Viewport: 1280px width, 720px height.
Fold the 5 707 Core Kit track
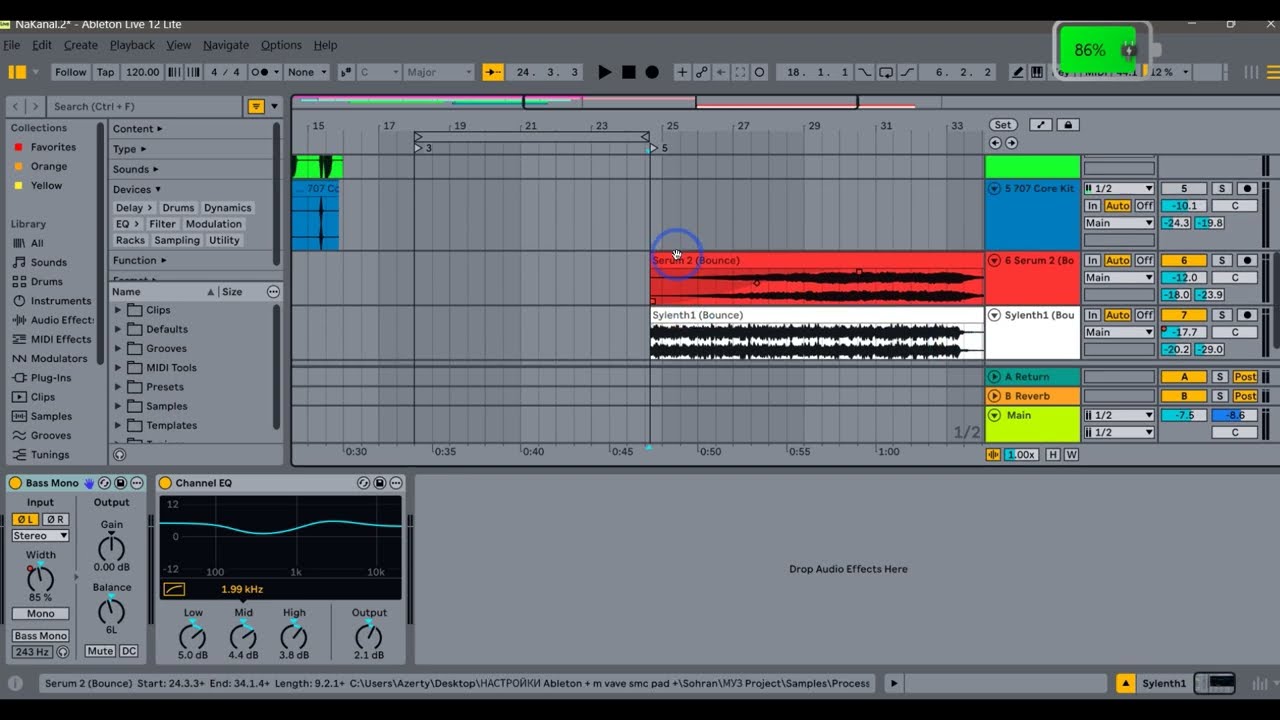[994, 188]
